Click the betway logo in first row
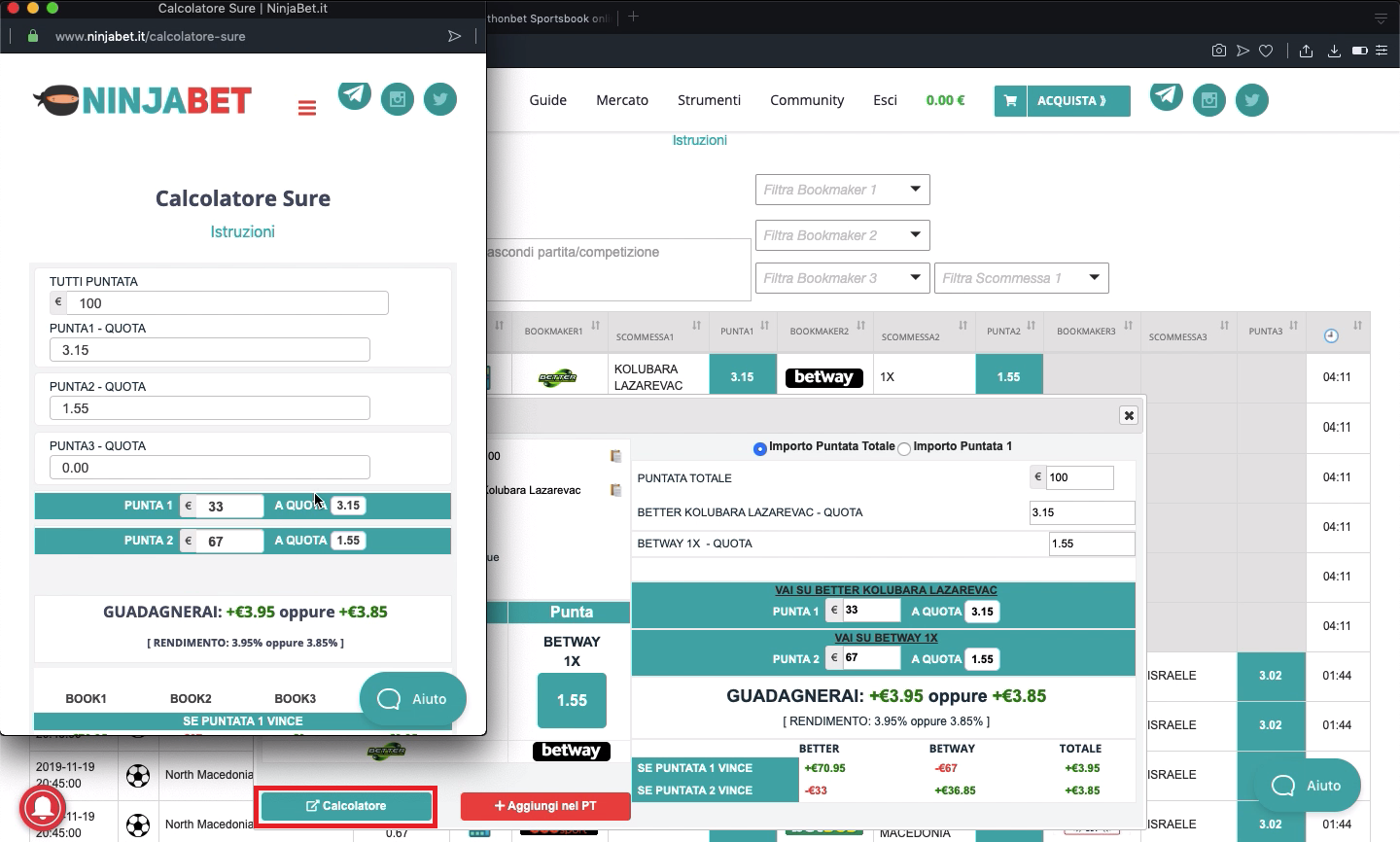The width and height of the screenshot is (1400, 842). tap(824, 377)
